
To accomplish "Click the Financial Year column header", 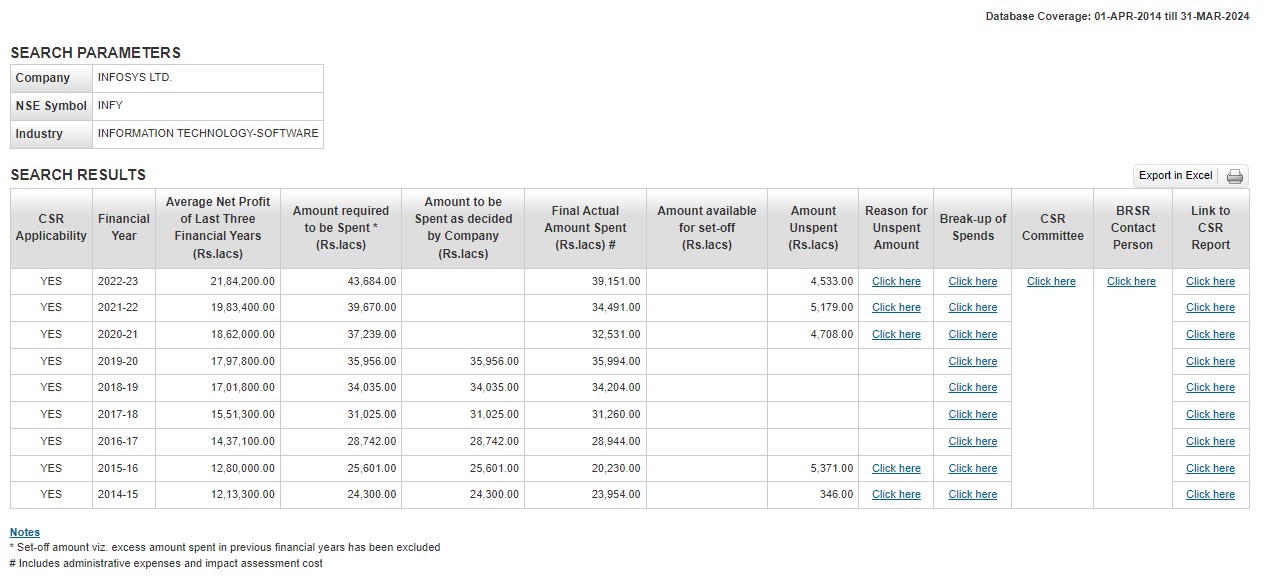I will pyautogui.click(x=124, y=228).
